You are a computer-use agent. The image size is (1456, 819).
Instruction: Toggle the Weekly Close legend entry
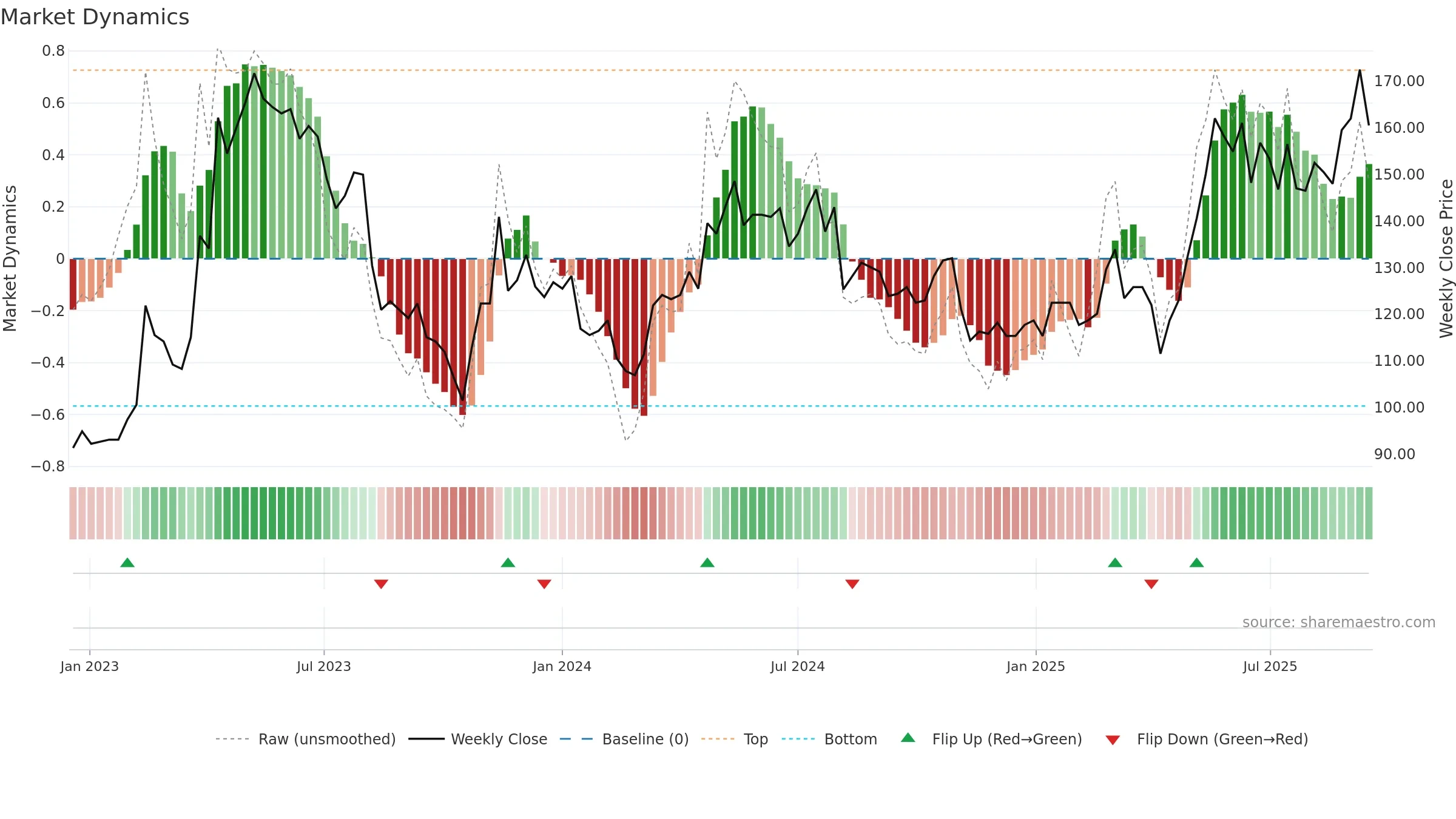(x=477, y=739)
